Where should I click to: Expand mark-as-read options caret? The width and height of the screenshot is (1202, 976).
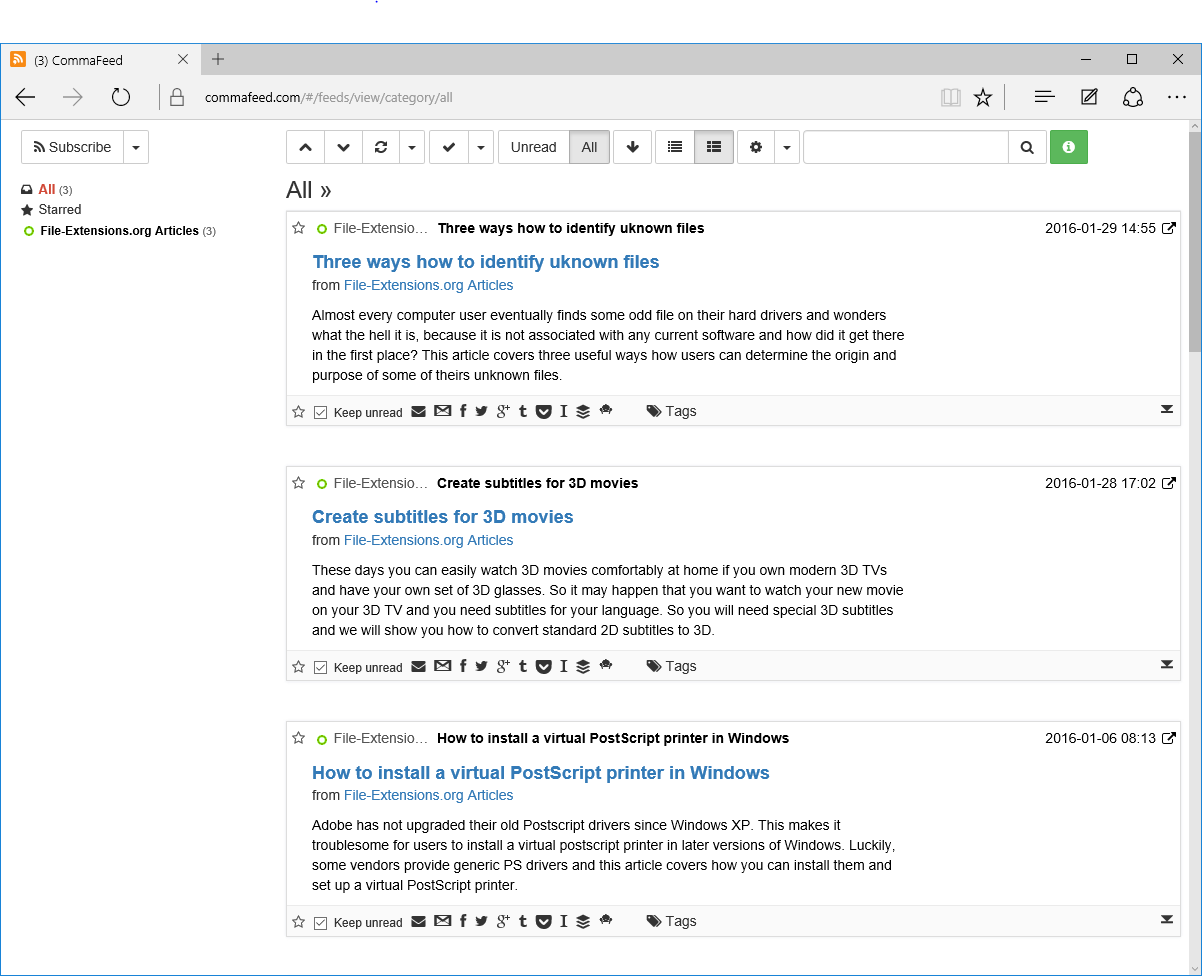(x=481, y=147)
